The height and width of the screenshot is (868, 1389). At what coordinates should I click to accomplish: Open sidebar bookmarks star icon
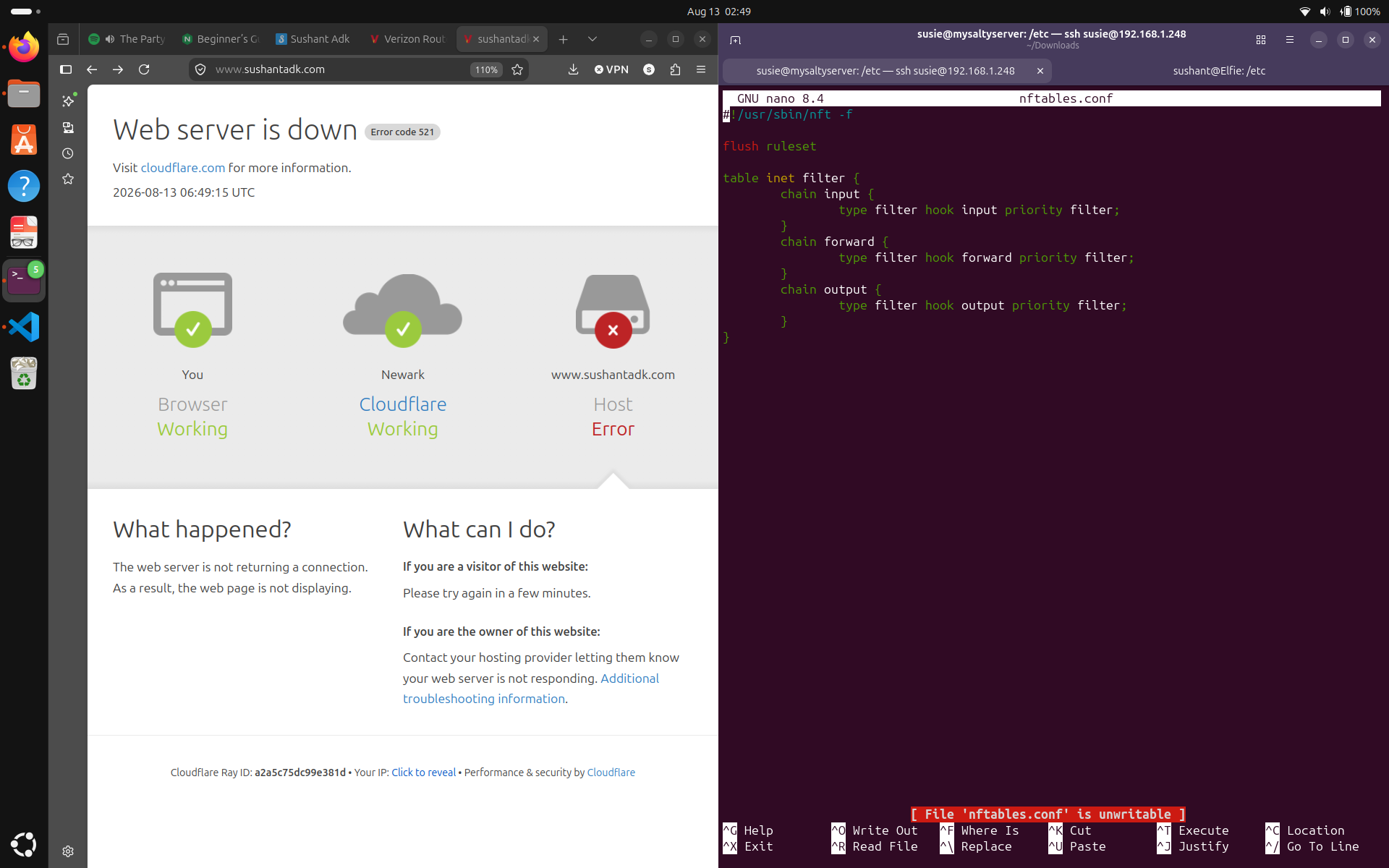[x=68, y=179]
